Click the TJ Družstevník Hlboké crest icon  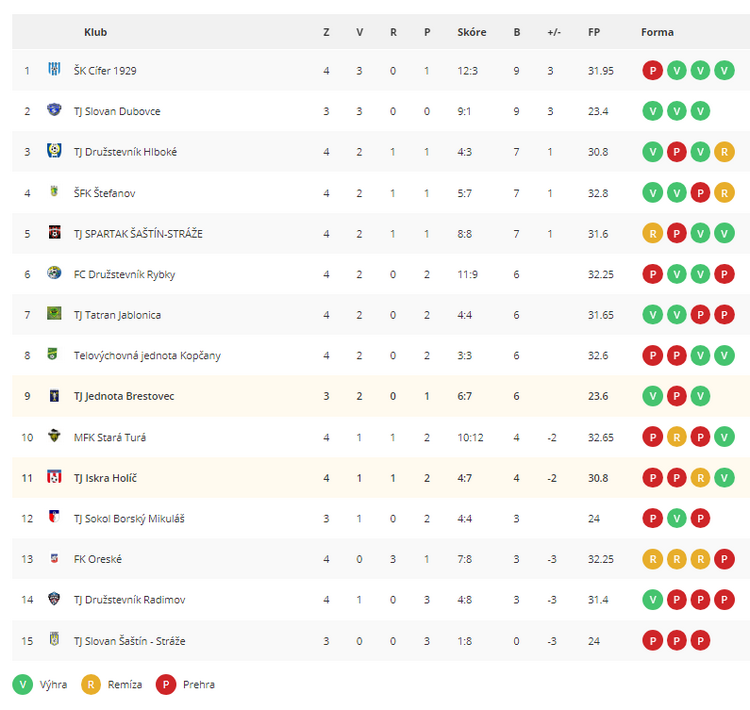(x=54, y=151)
